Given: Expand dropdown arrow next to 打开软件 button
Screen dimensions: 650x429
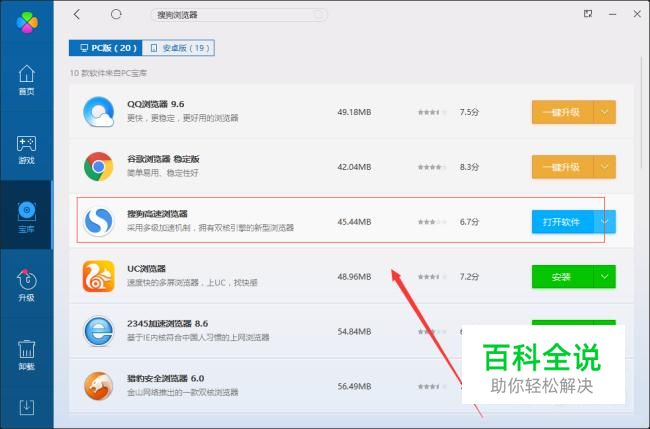Looking at the screenshot, I should click(605, 222).
